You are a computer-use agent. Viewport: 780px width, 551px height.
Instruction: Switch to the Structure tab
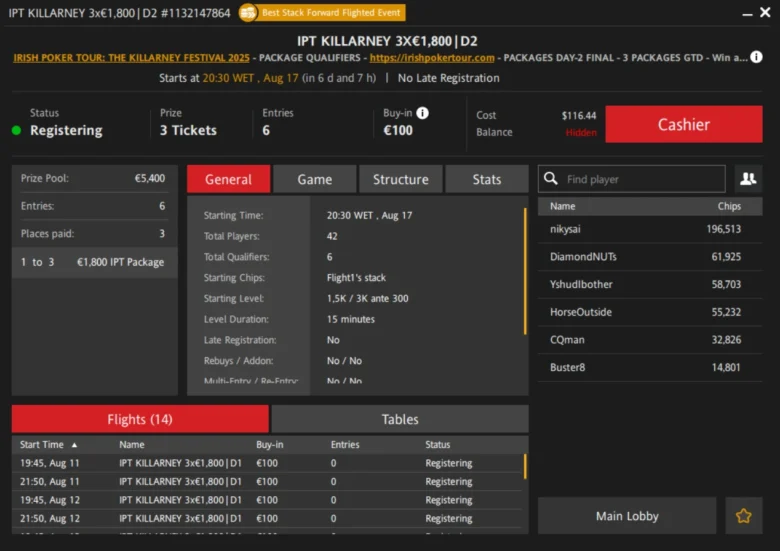click(400, 179)
